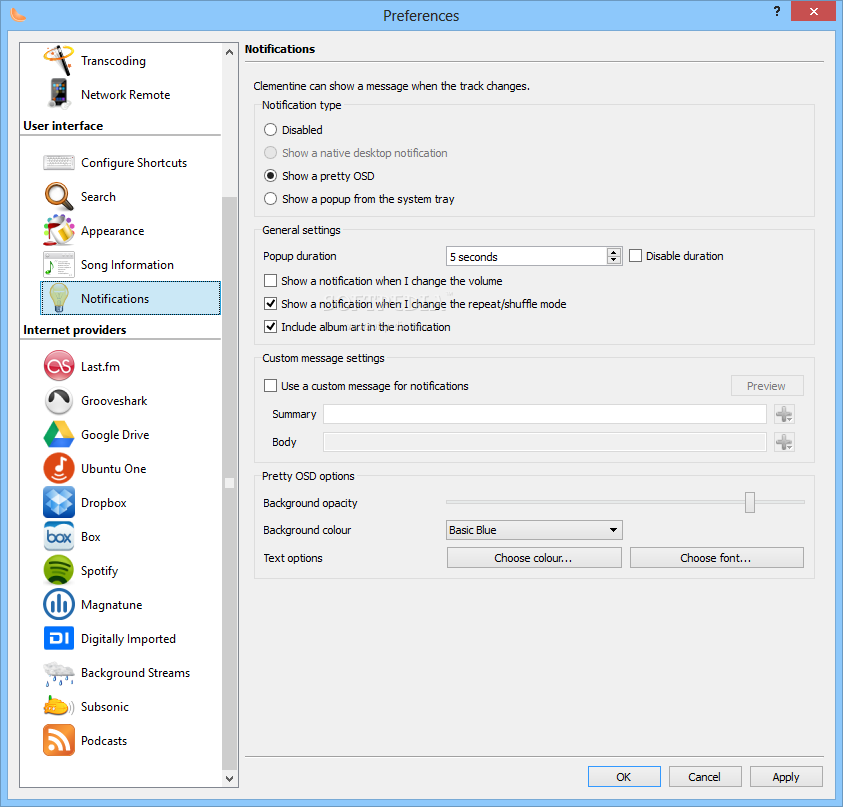Click the question mark help icon
The width and height of the screenshot is (843, 807).
[776, 11]
